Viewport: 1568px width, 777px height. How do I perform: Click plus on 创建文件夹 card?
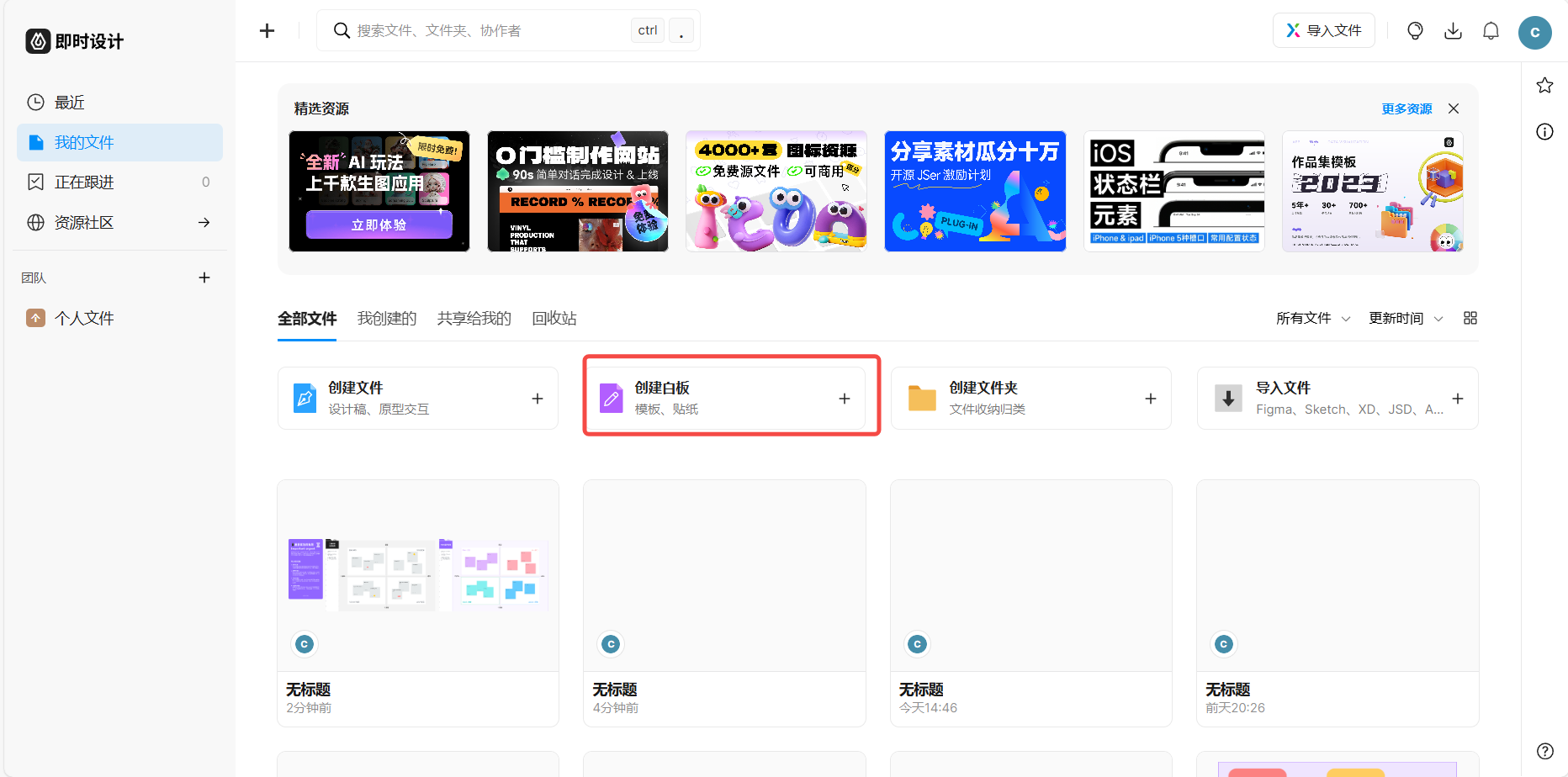pos(1151,399)
